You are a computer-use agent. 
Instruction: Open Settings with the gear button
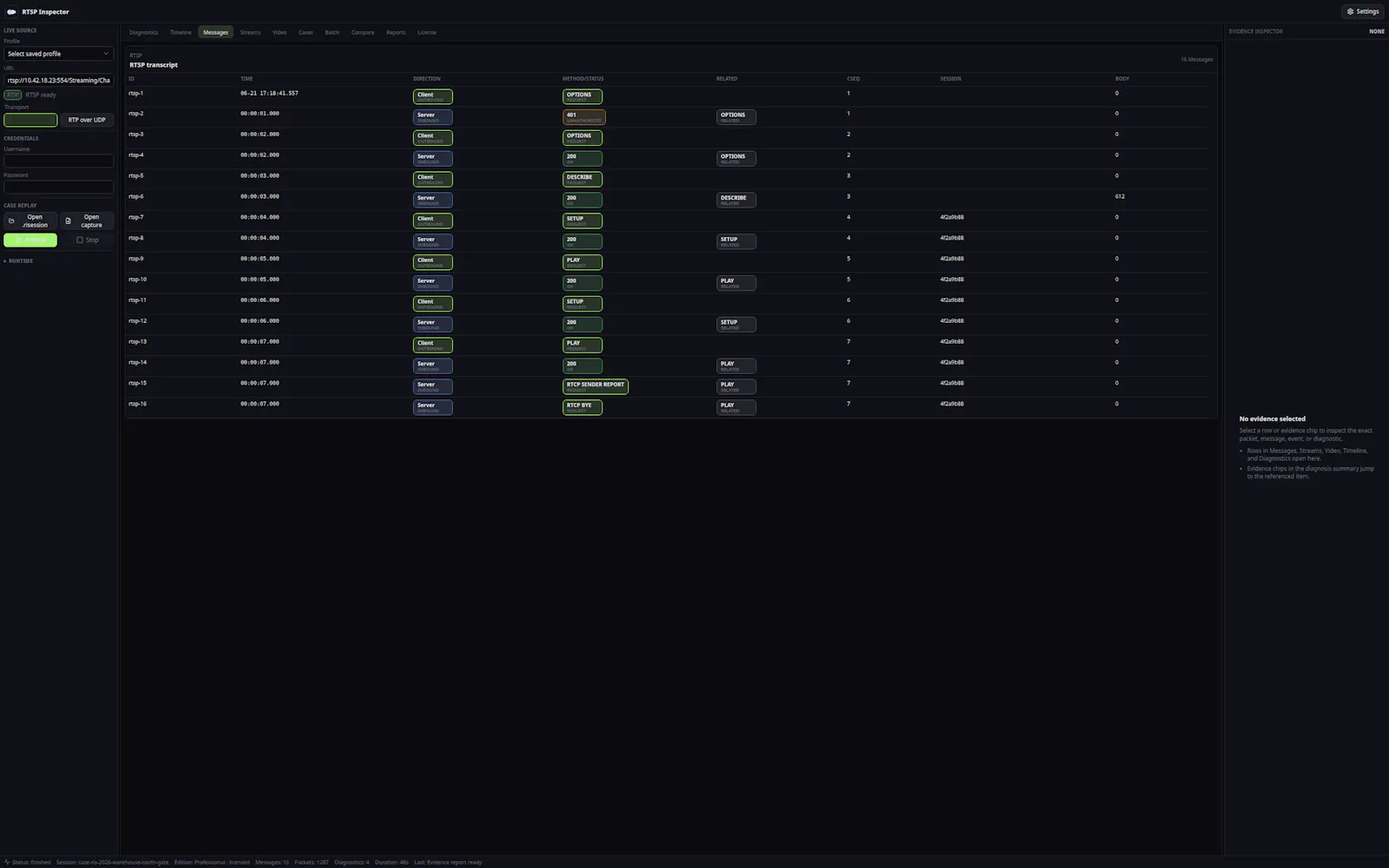[1363, 11]
